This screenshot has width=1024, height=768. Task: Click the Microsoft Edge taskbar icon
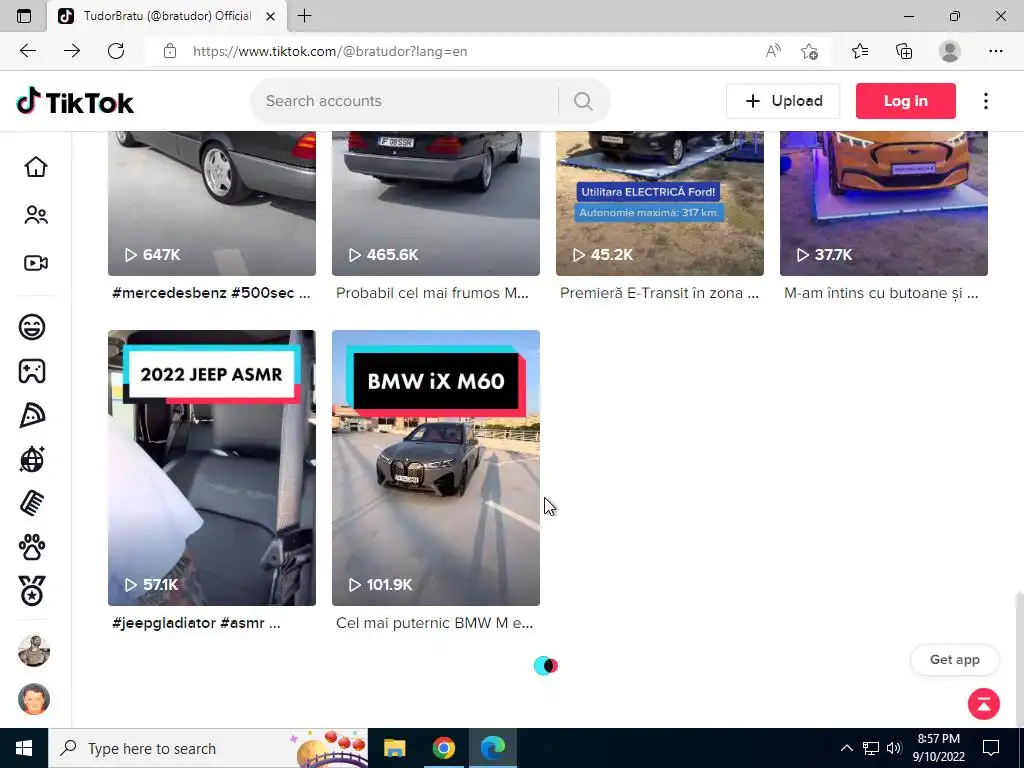click(x=492, y=748)
